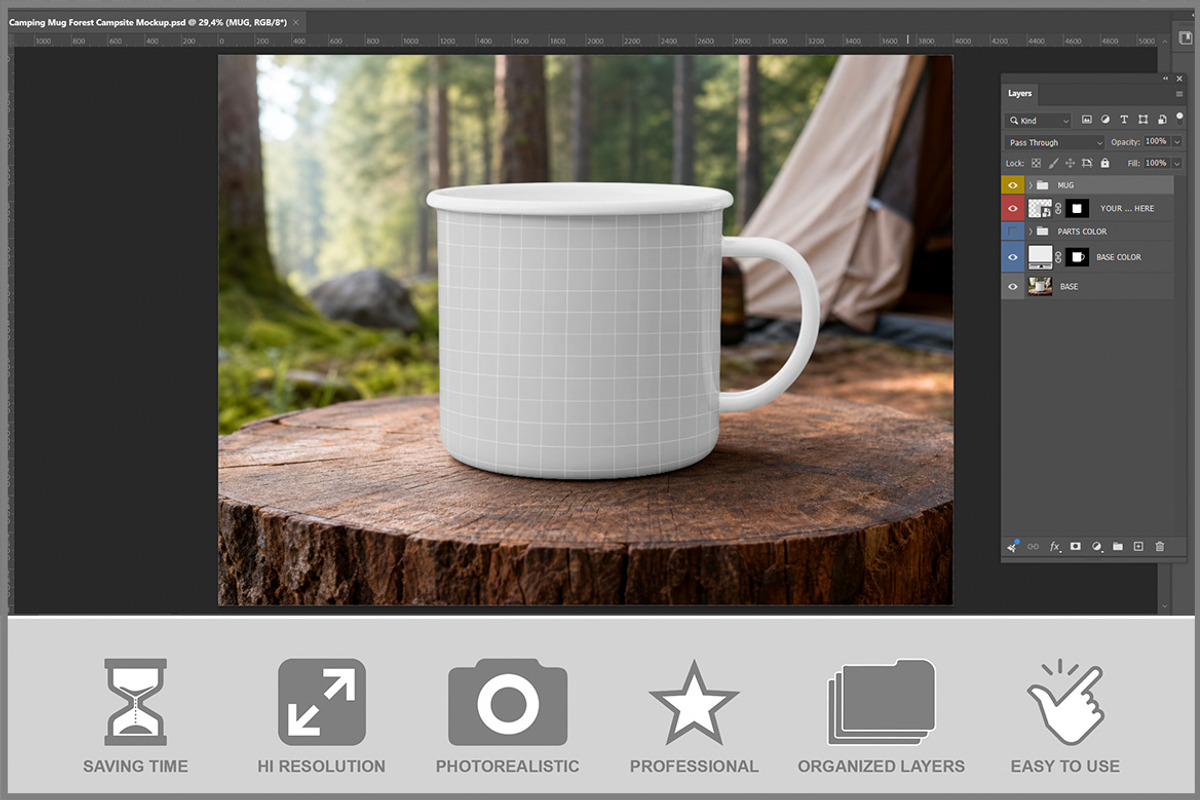Select the BASE layer photo thumbnail
This screenshot has height=800, width=1200.
(1040, 286)
